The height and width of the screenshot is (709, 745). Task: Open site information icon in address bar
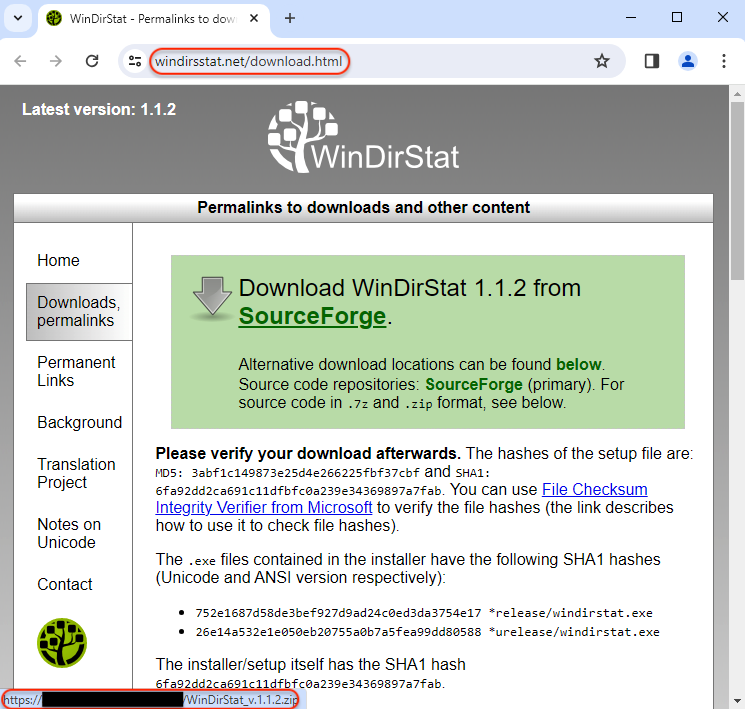[135, 61]
